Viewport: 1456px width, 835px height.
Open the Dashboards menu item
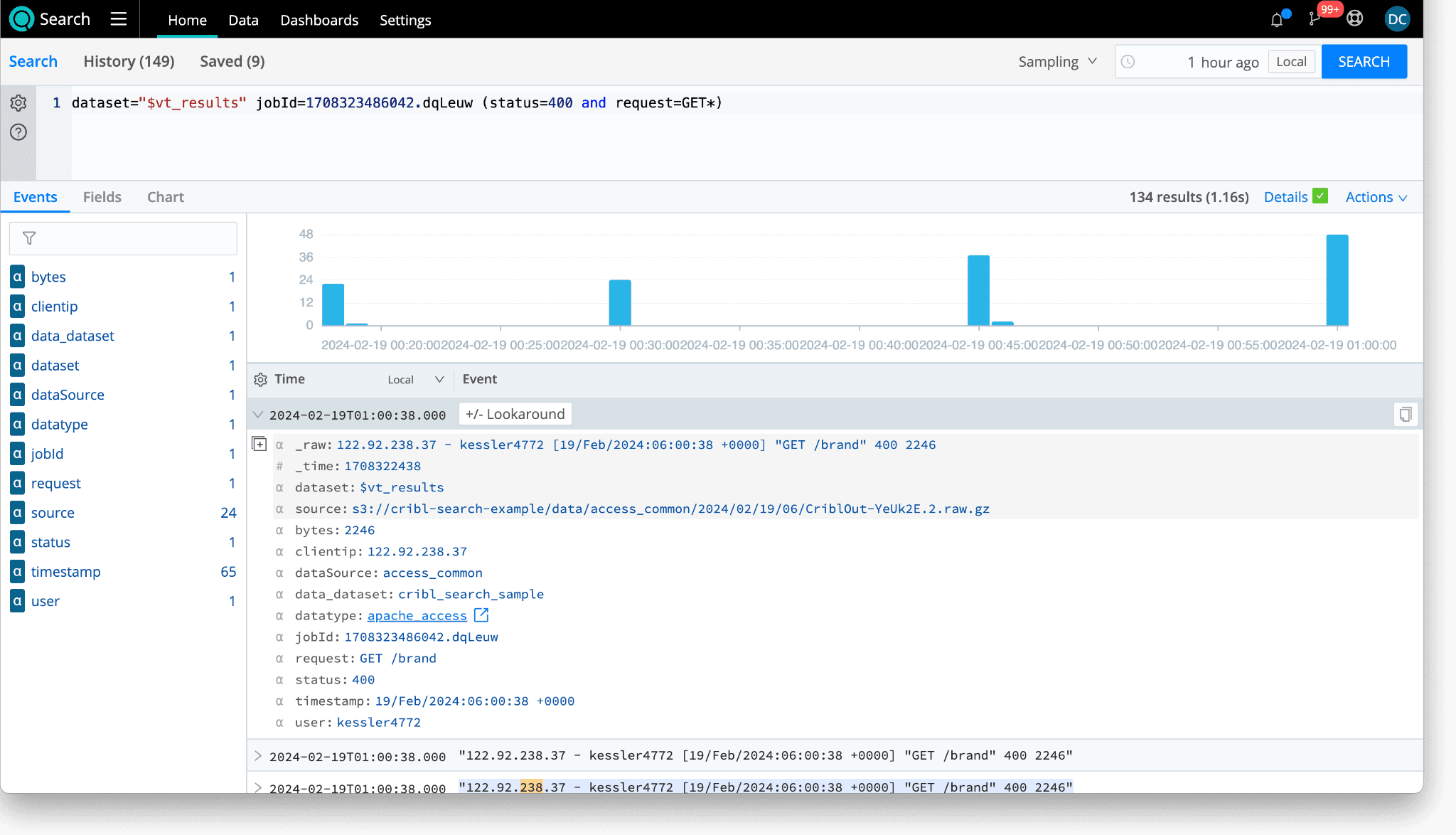point(319,20)
